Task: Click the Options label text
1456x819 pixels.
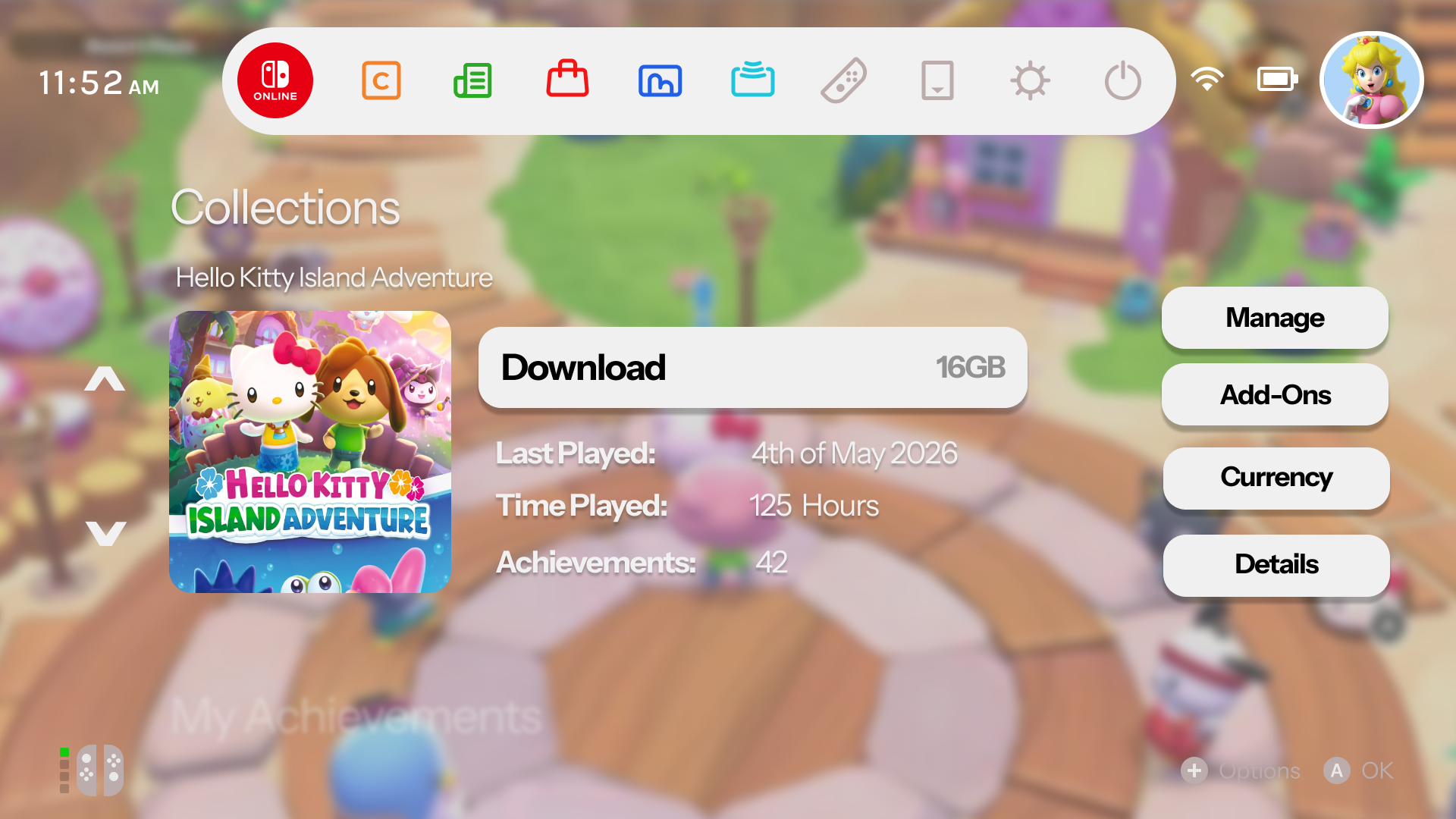Action: point(1260,771)
